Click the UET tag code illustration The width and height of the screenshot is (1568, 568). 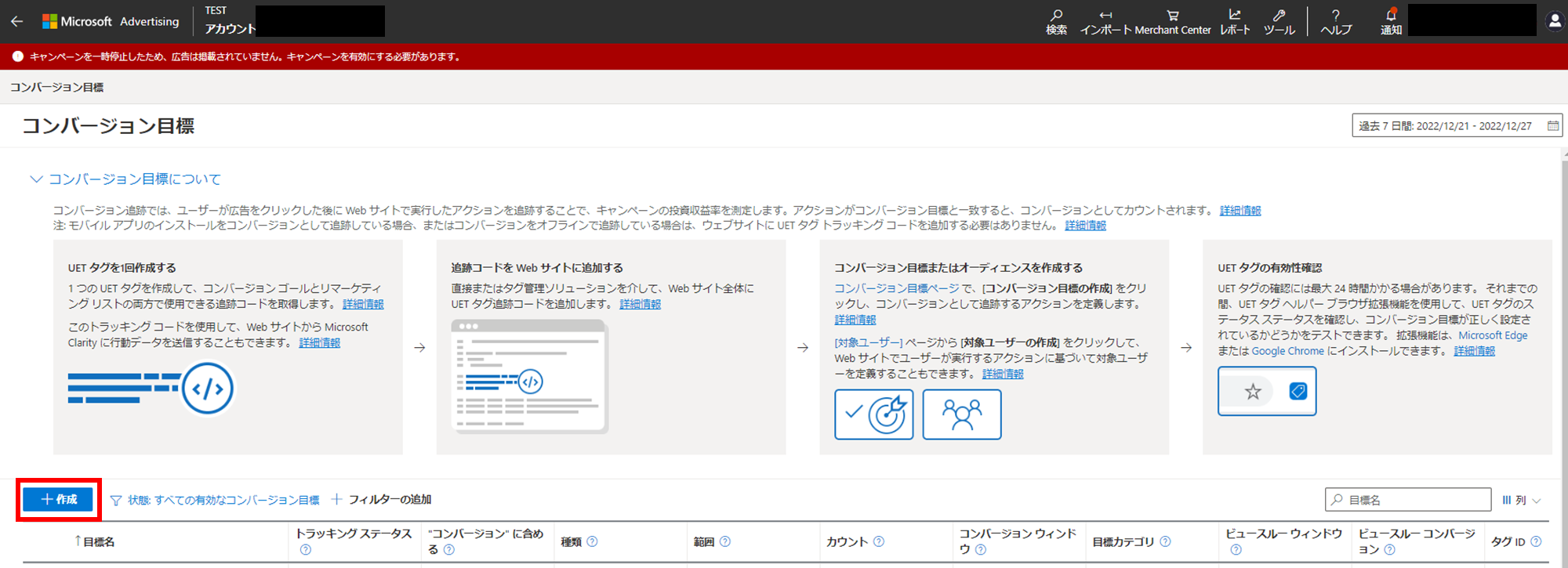151,389
